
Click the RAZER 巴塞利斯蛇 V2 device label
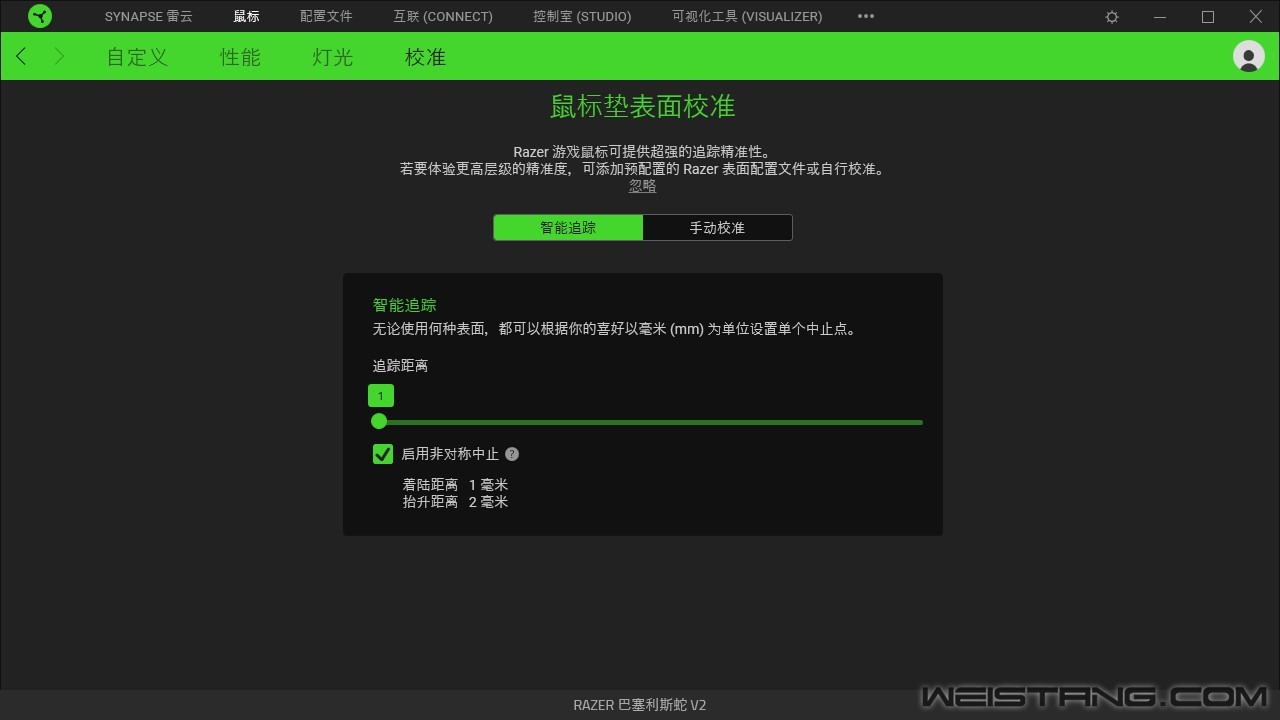(x=640, y=705)
